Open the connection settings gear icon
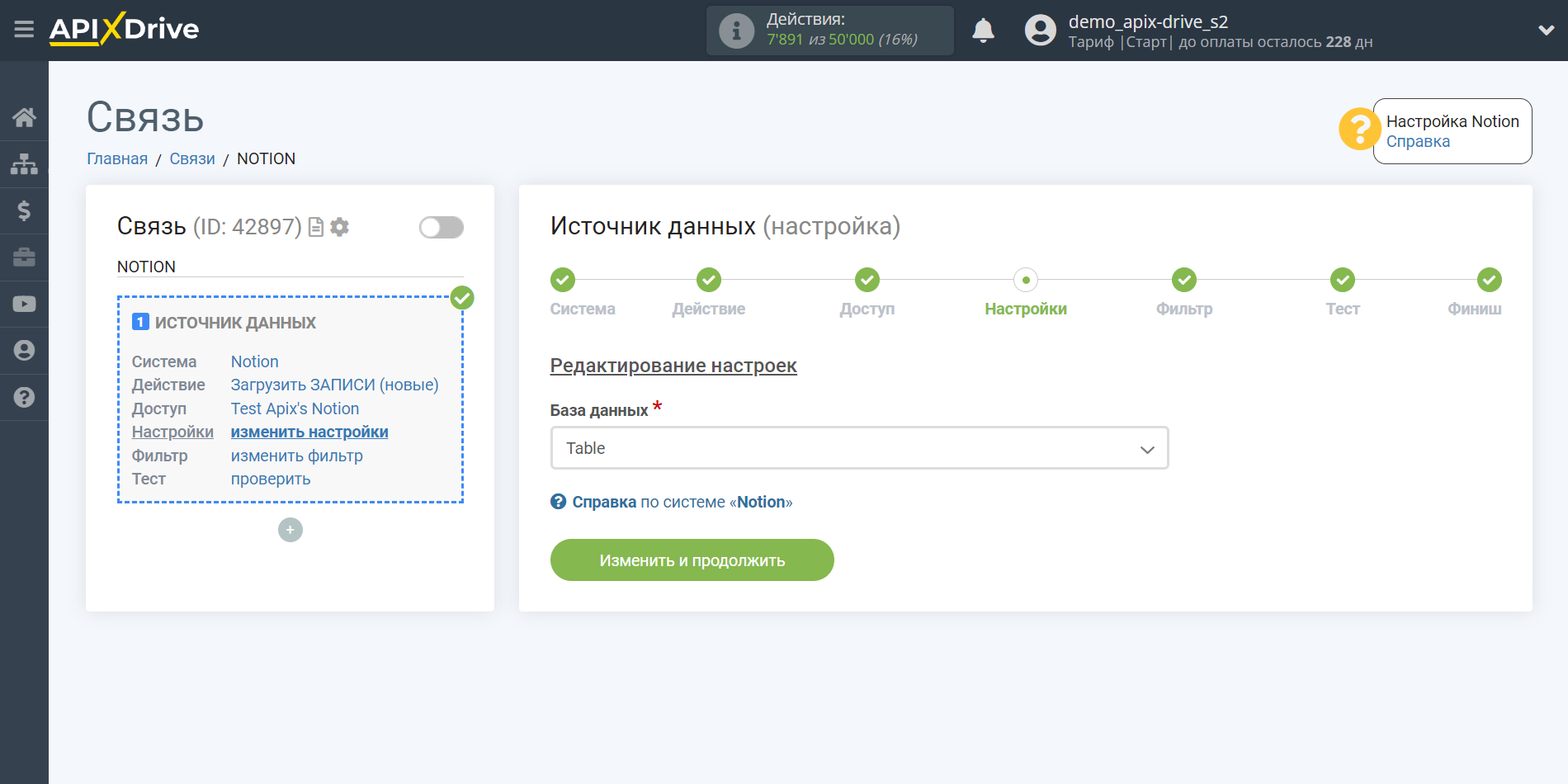The width and height of the screenshot is (1568, 784). [339, 227]
